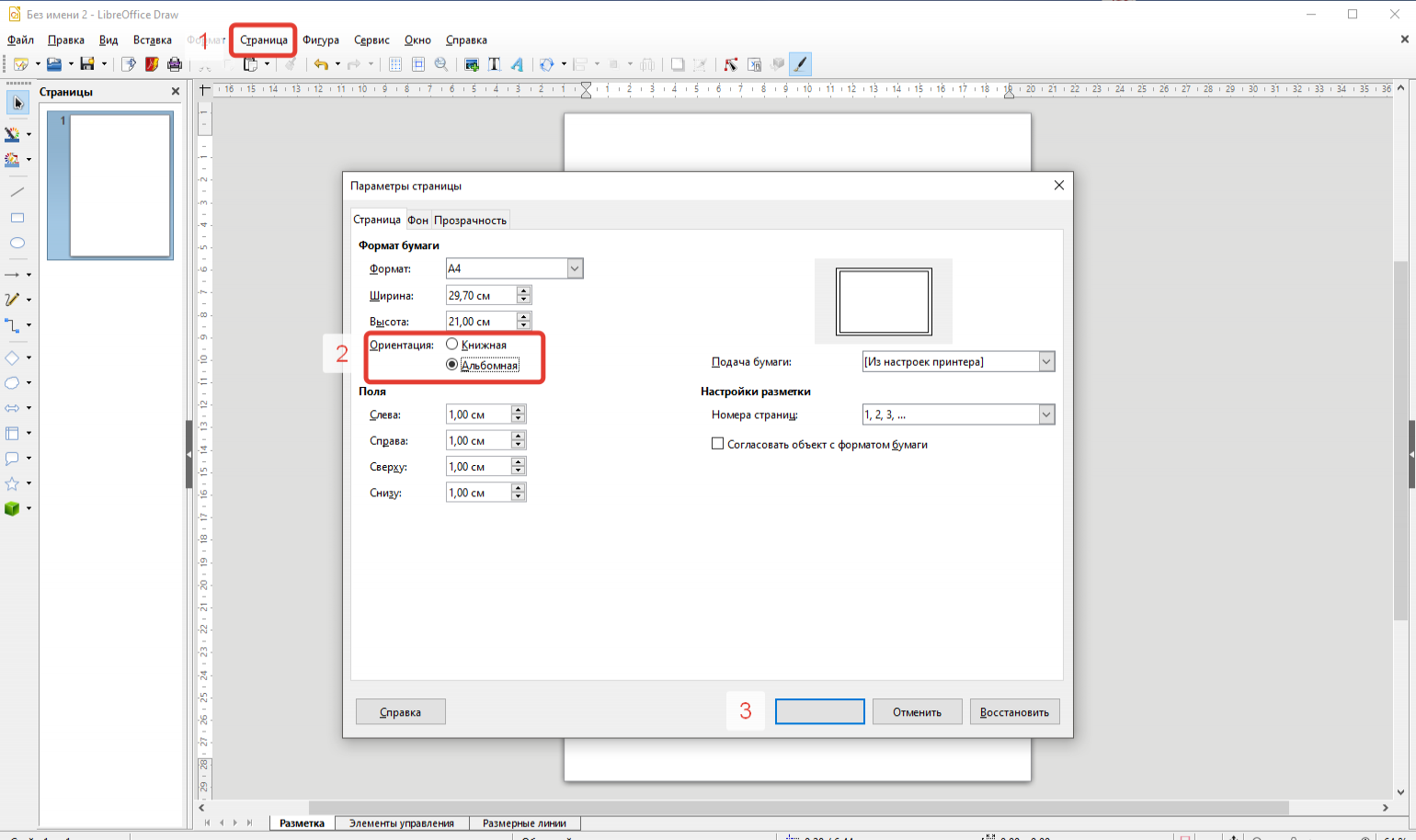
Task: Select the arrow Select tool
Action: [17, 103]
